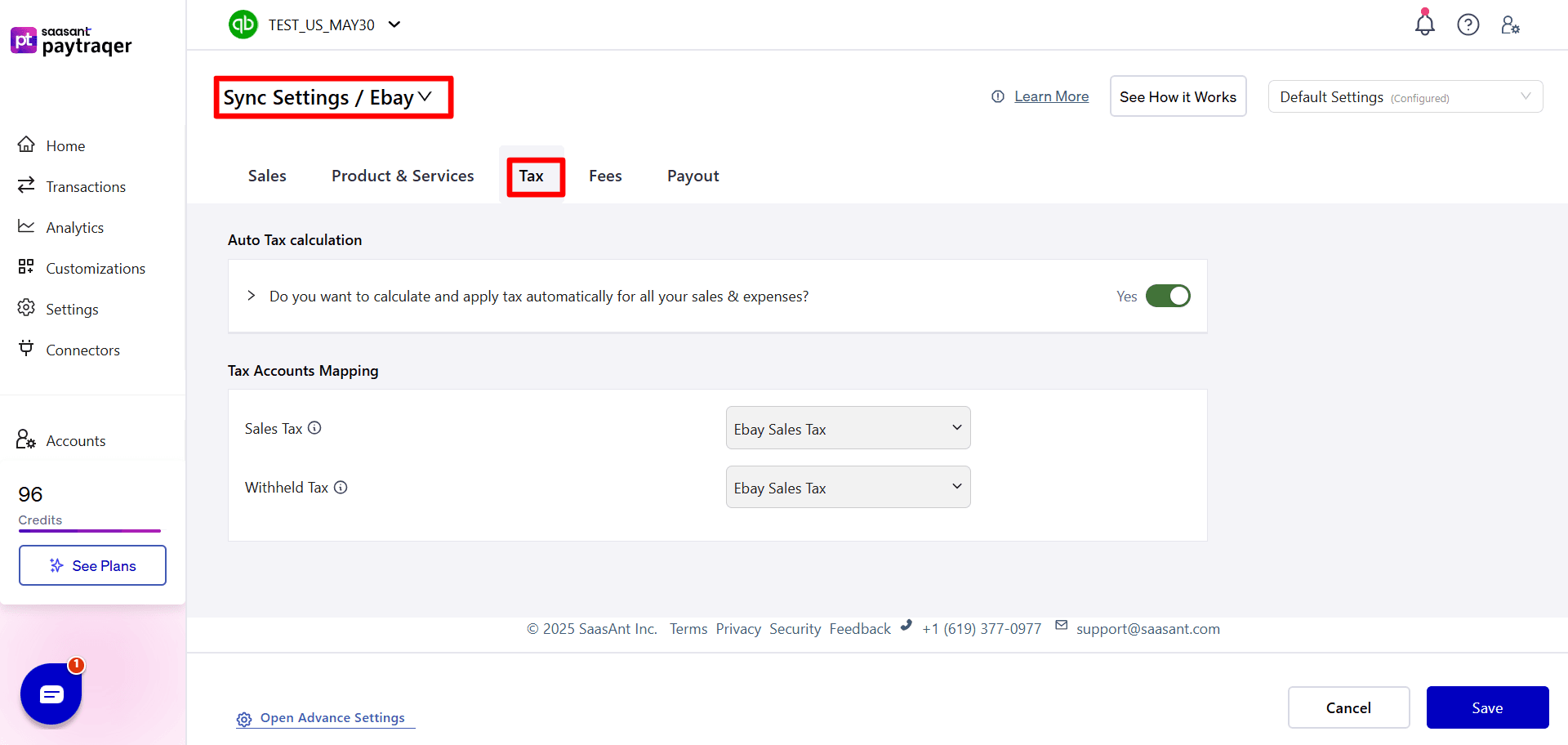The width and height of the screenshot is (1568, 745).
Task: Click the Withheld Tax info tooltip
Action: click(341, 487)
